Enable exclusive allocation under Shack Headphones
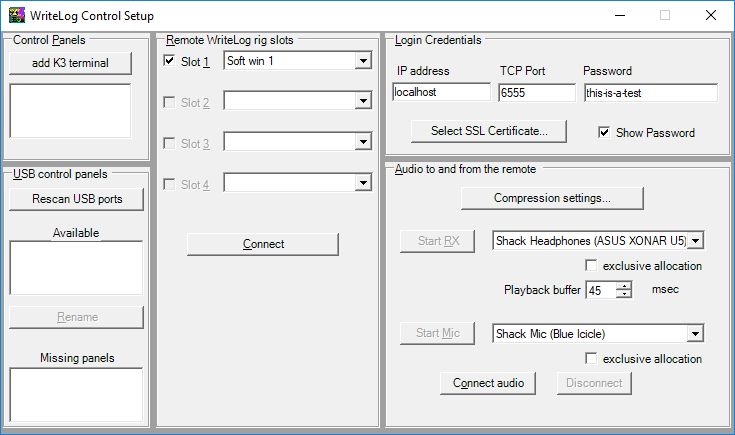The width and height of the screenshot is (735, 435). (591, 265)
